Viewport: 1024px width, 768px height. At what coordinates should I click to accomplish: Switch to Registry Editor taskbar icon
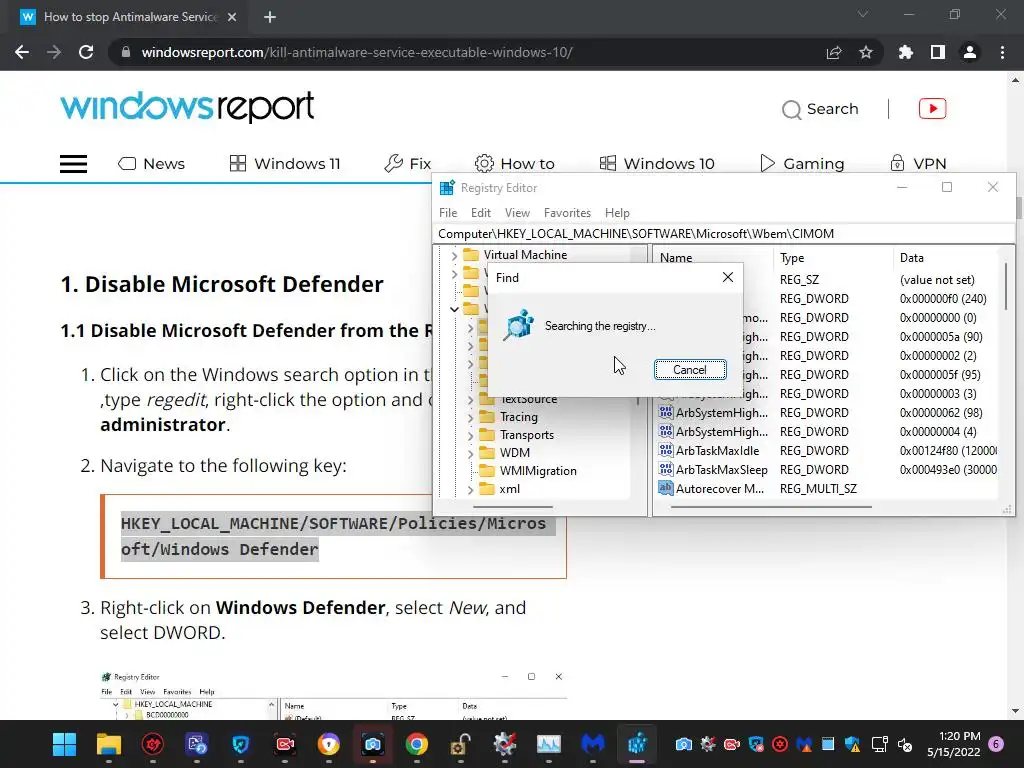click(x=637, y=744)
